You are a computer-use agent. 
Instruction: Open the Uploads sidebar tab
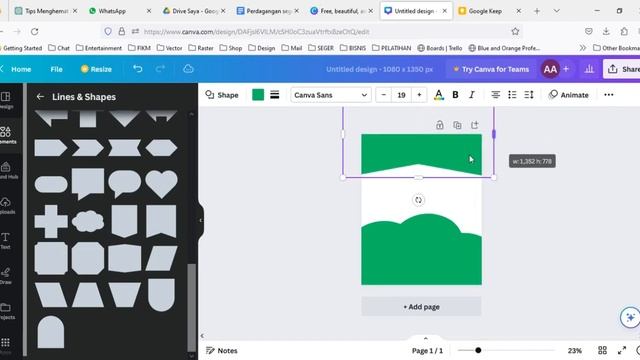click(x=6, y=205)
